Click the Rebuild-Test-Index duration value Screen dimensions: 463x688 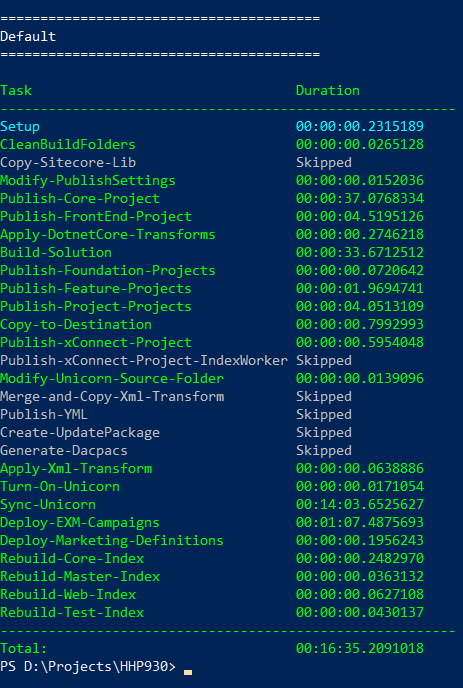pos(360,613)
